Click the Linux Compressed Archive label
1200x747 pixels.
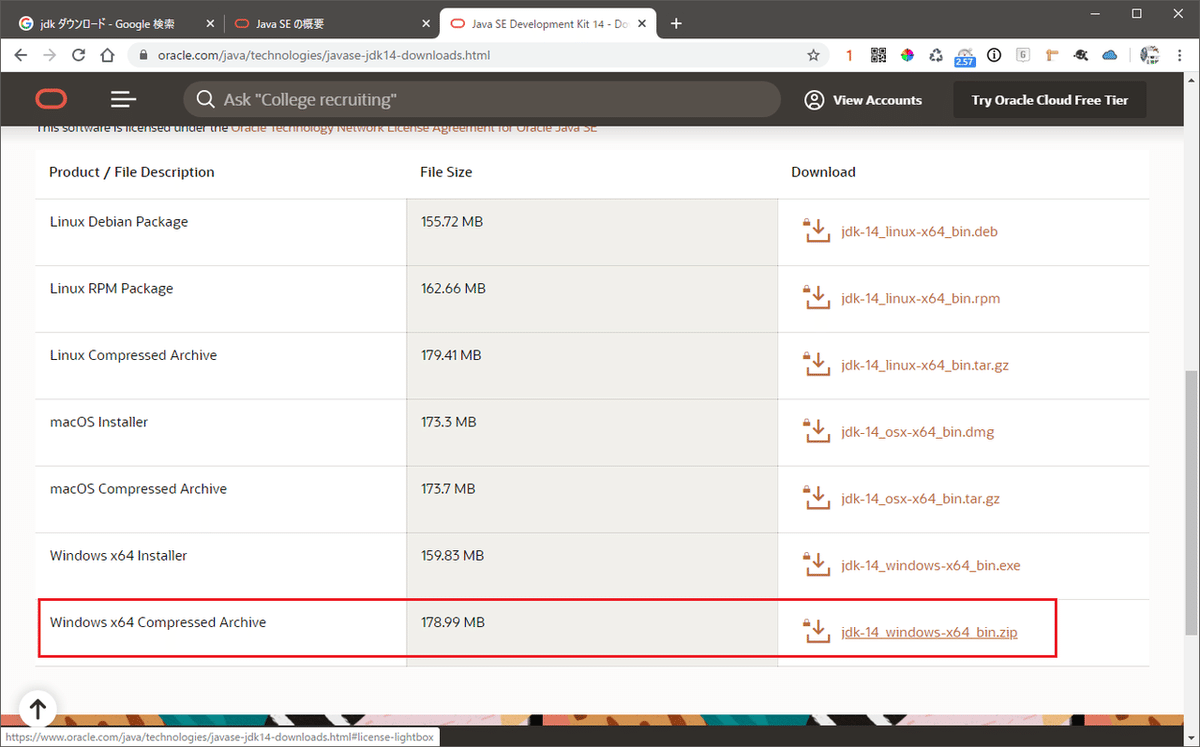pyautogui.click(x=133, y=355)
